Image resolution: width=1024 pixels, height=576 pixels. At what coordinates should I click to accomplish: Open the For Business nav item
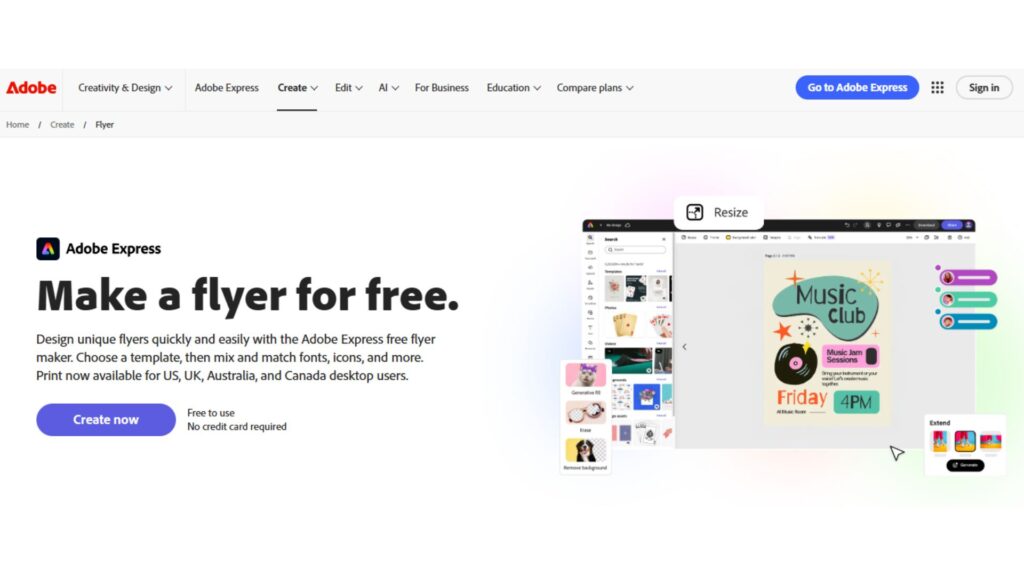441,88
